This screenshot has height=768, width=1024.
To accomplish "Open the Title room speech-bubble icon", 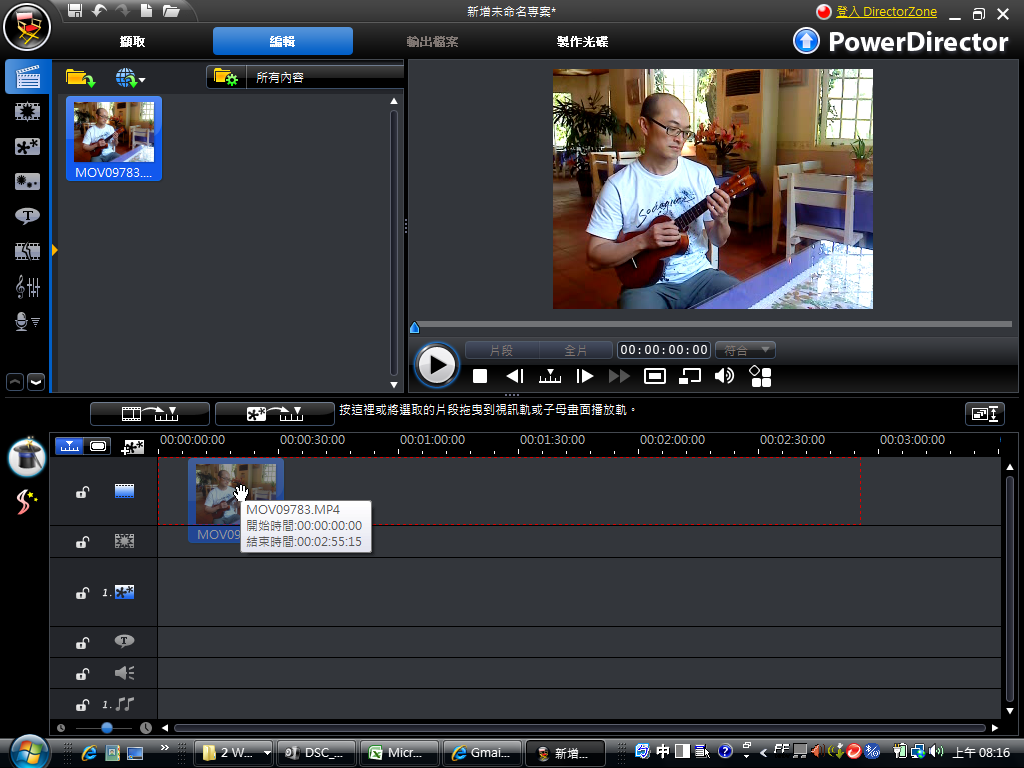I will pos(27,216).
